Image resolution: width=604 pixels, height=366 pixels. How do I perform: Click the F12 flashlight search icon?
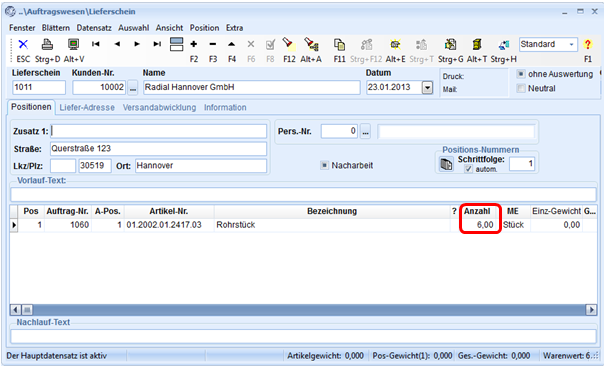click(289, 45)
